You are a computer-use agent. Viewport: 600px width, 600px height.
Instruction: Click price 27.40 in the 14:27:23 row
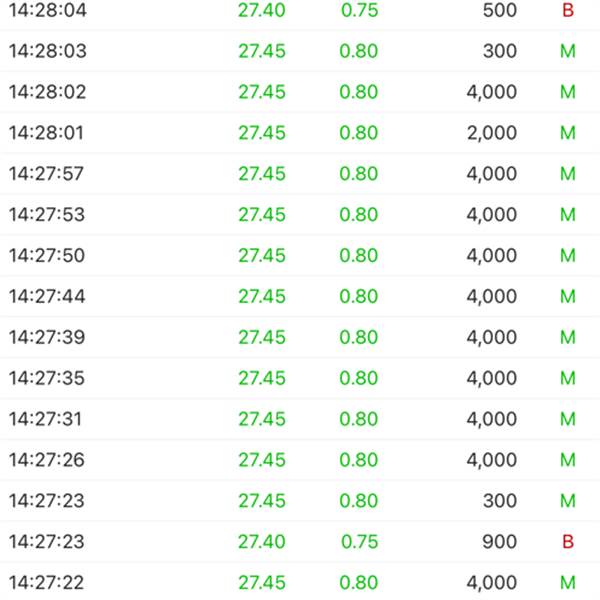pyautogui.click(x=262, y=542)
